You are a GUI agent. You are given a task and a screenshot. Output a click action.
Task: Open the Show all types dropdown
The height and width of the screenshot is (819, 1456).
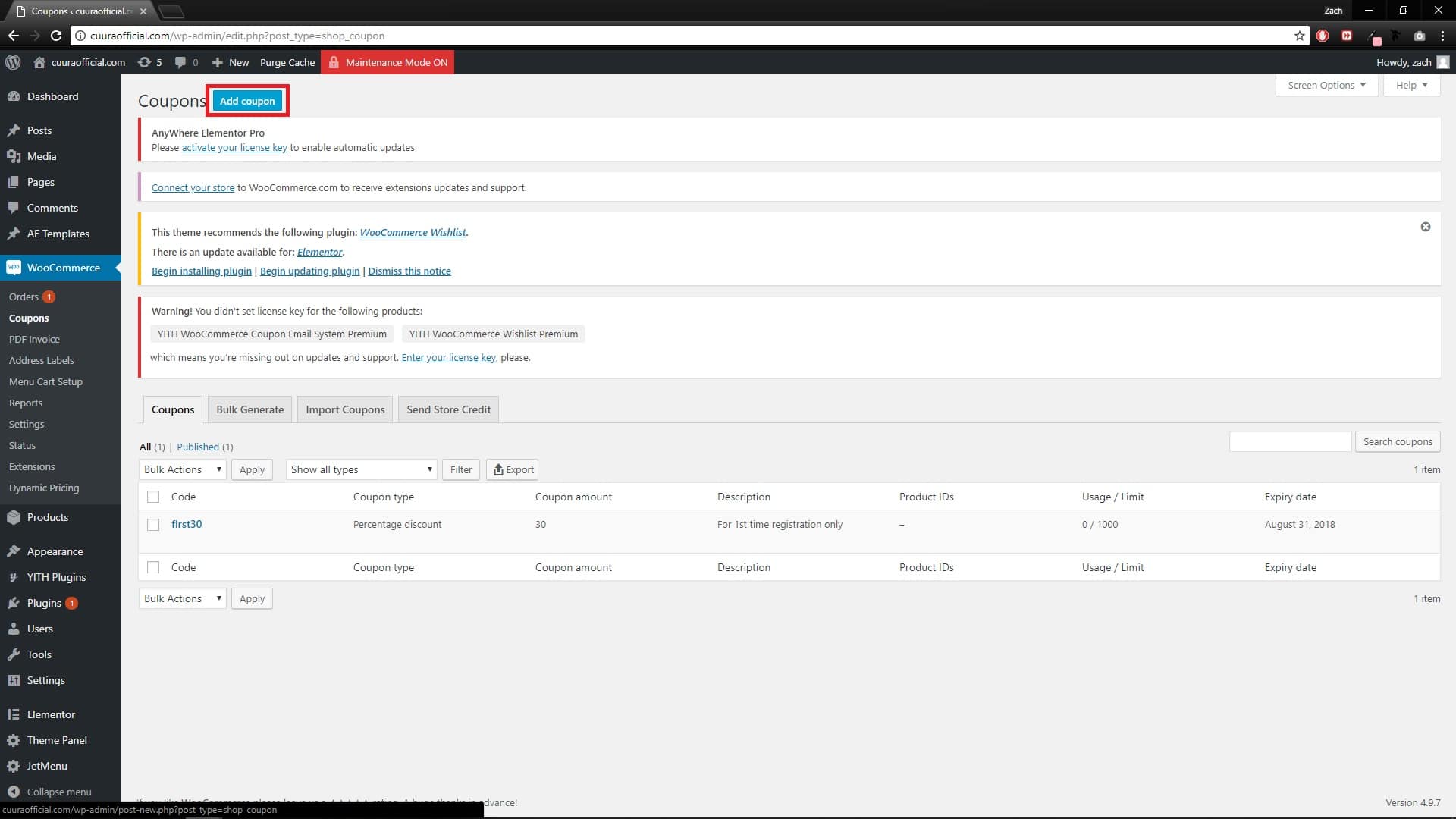point(361,469)
